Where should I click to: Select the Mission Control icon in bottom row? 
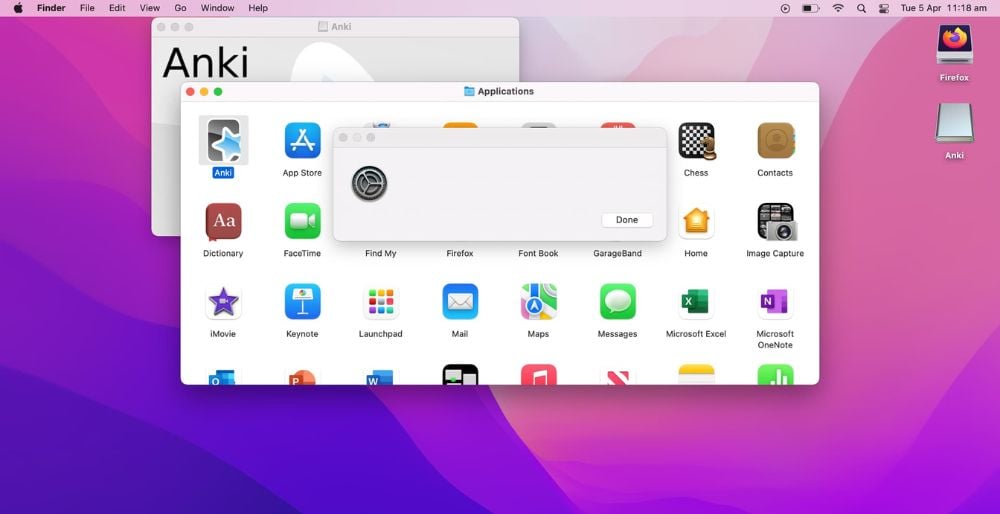pos(460,375)
